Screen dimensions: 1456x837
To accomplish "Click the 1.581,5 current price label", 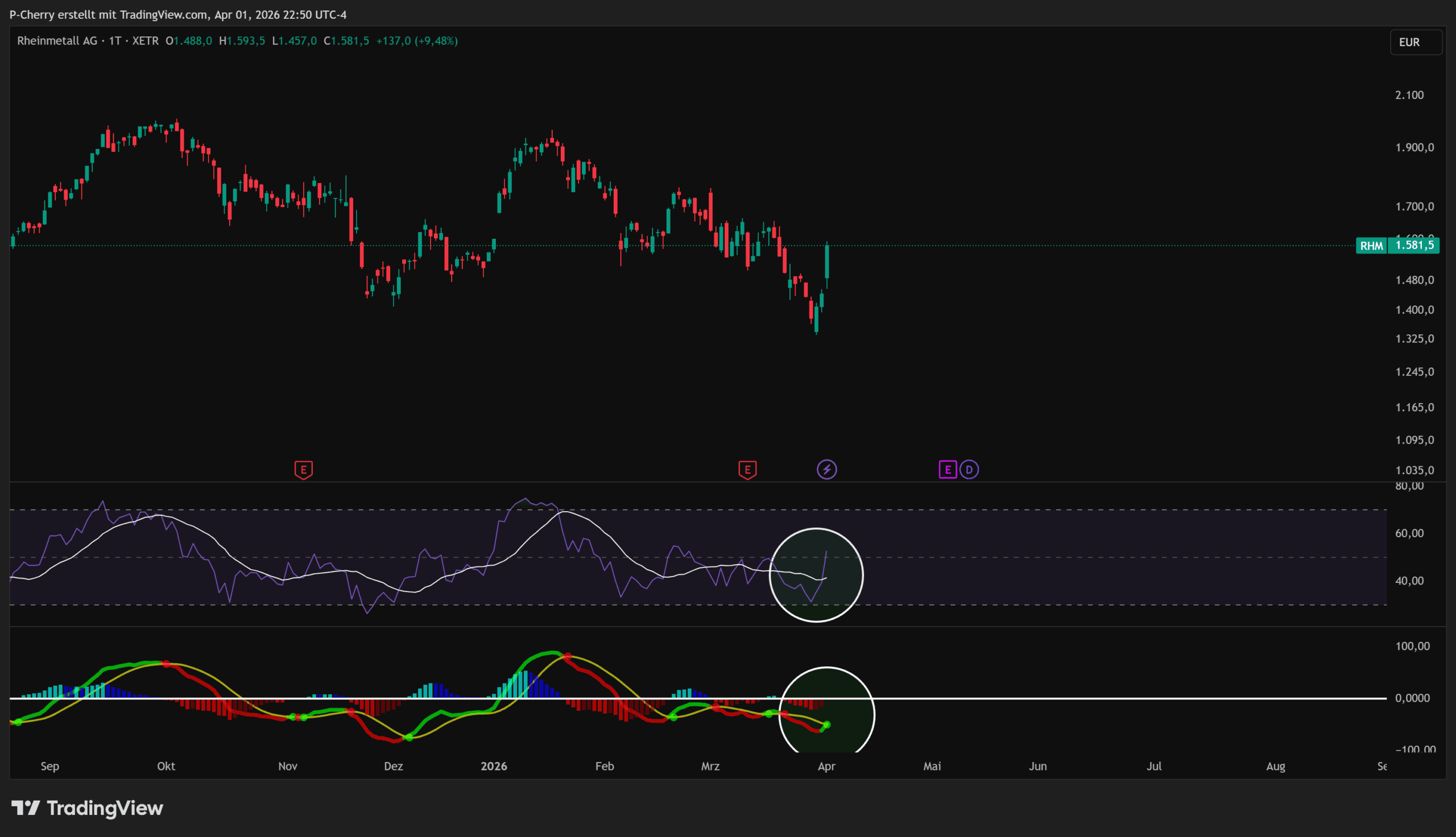I will (x=1414, y=246).
